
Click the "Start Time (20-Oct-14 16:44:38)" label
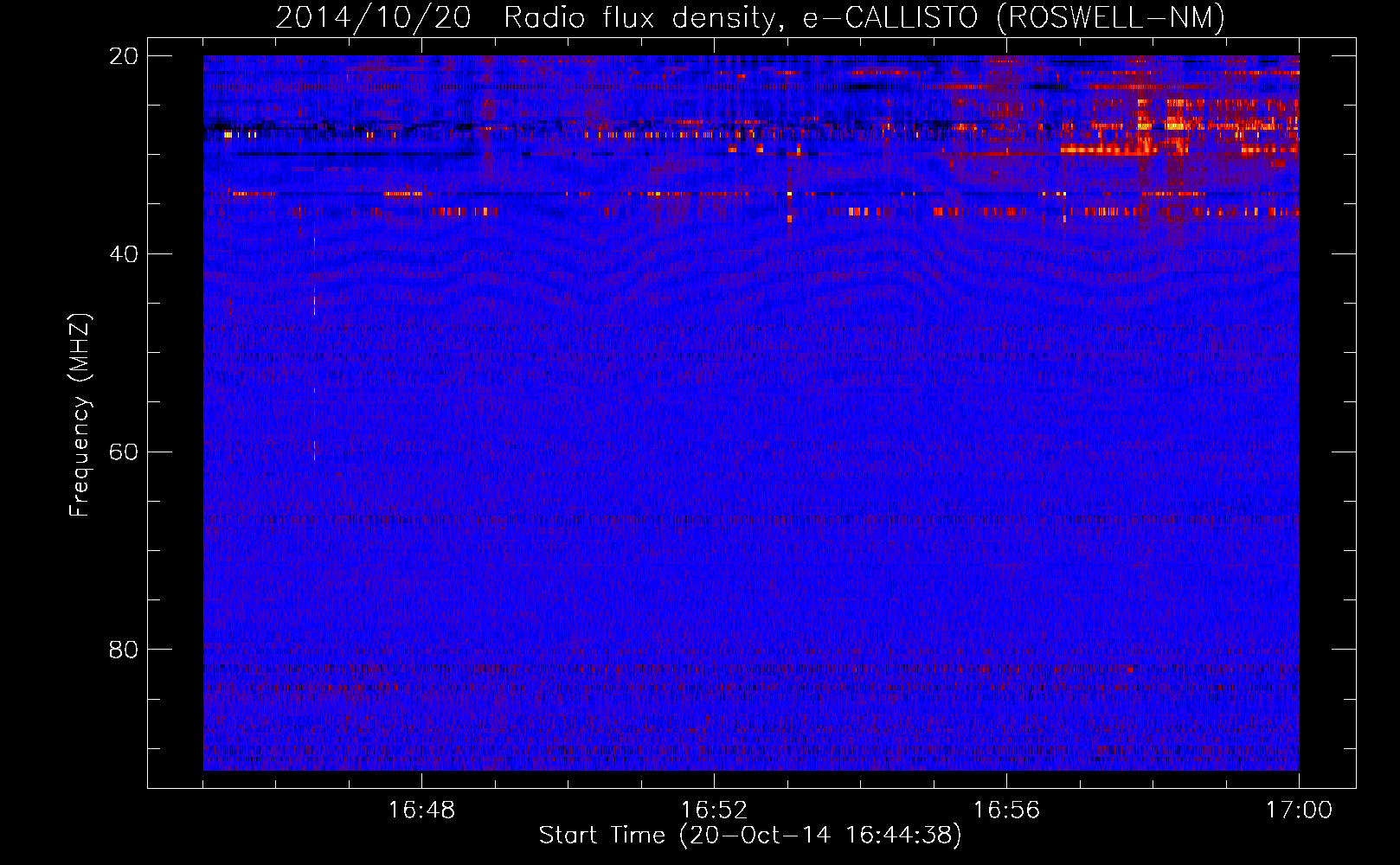[x=750, y=836]
